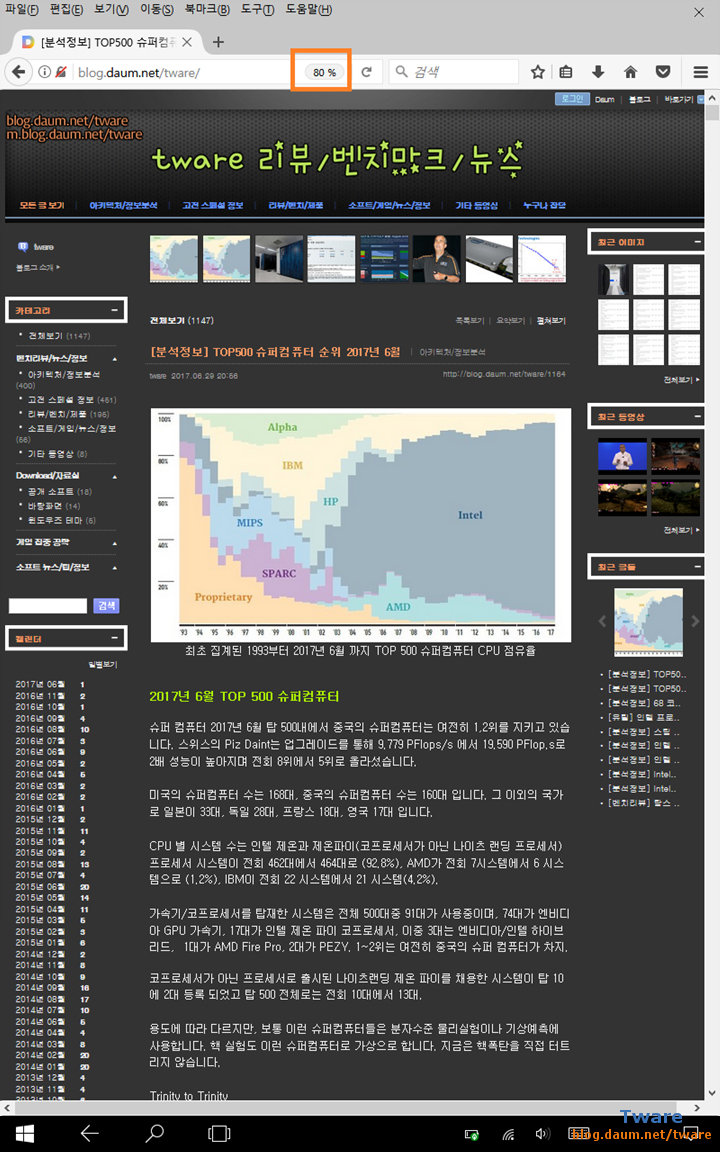Collapse the 캘린더 panel with minus icon
Image resolution: width=720 pixels, height=1152 pixels.
[x=114, y=638]
